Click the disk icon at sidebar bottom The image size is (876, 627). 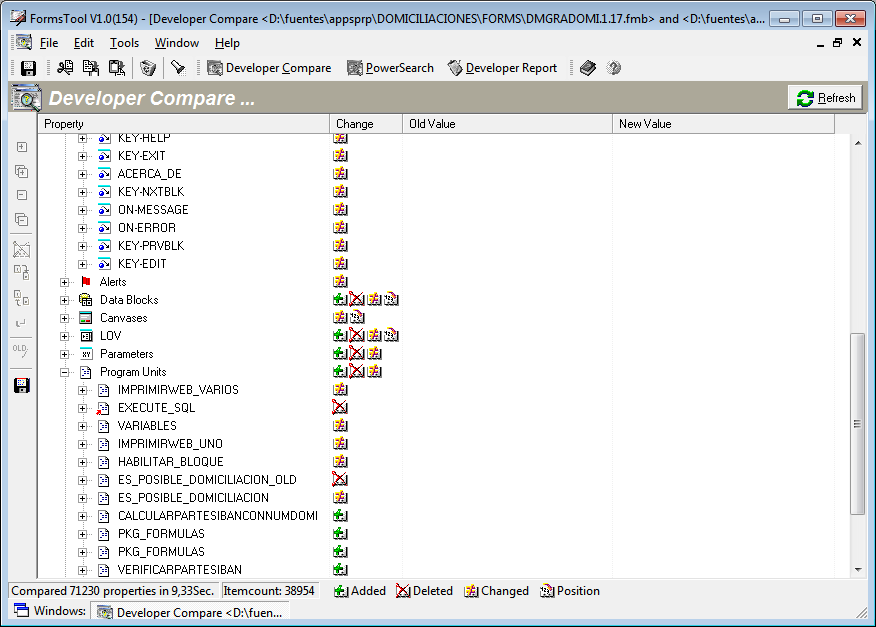point(21,385)
